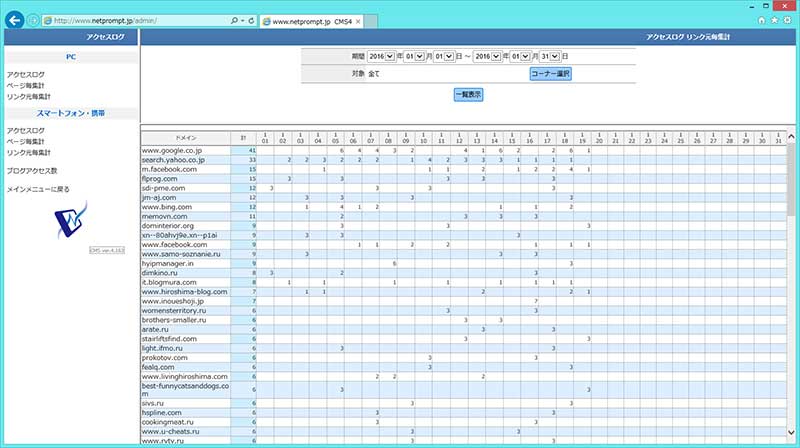Click the ドメイン column header

point(186,138)
